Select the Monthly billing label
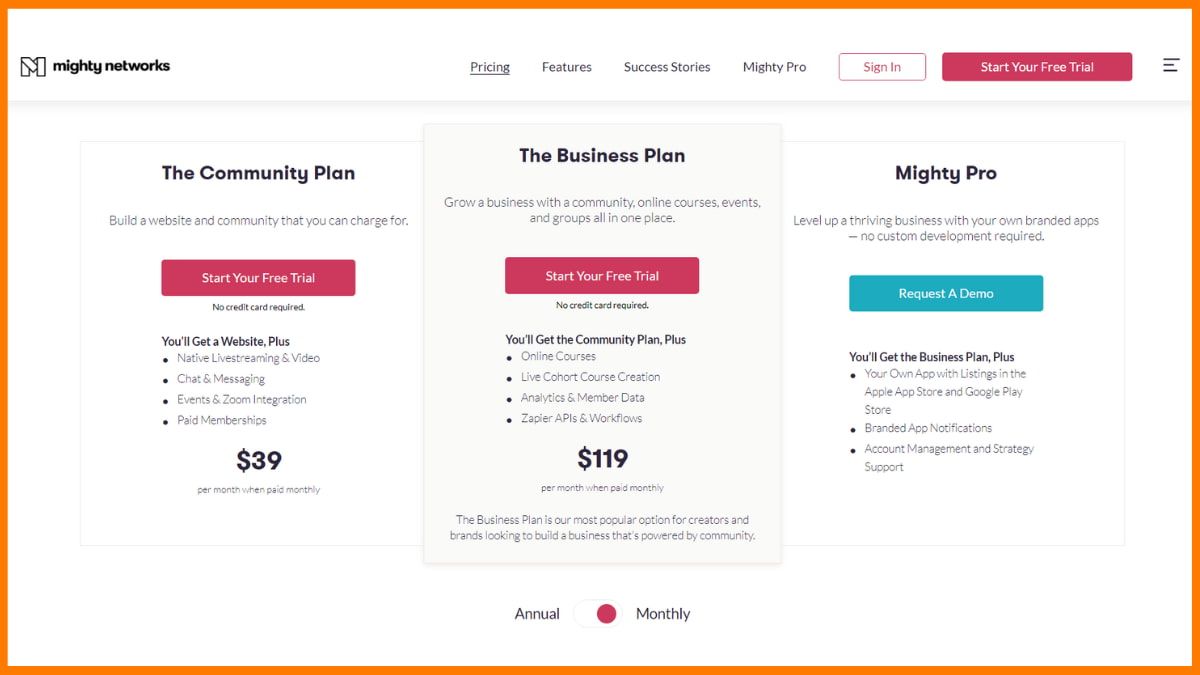 coord(663,614)
